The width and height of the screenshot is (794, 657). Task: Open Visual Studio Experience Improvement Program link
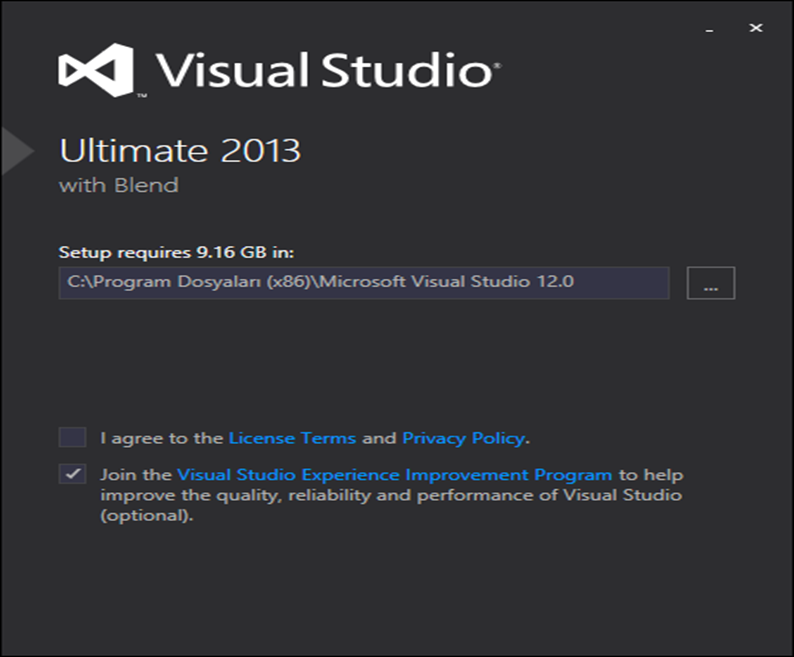pos(394,475)
